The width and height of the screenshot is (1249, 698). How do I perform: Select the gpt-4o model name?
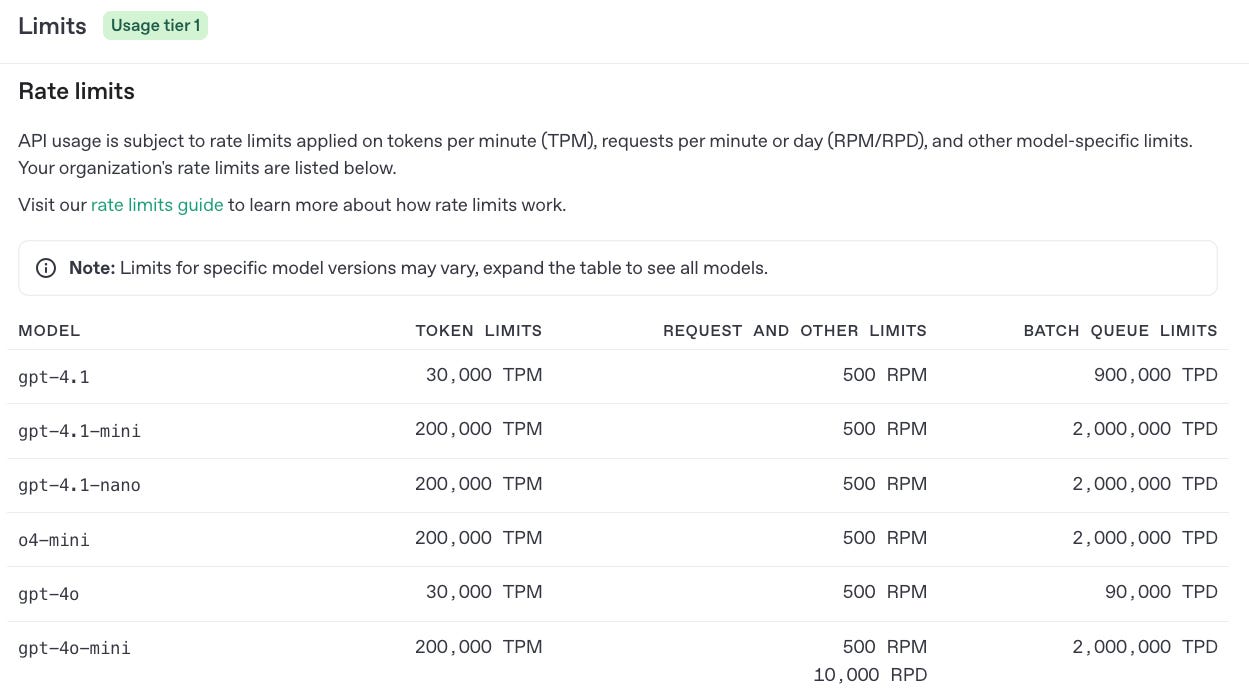[49, 594]
